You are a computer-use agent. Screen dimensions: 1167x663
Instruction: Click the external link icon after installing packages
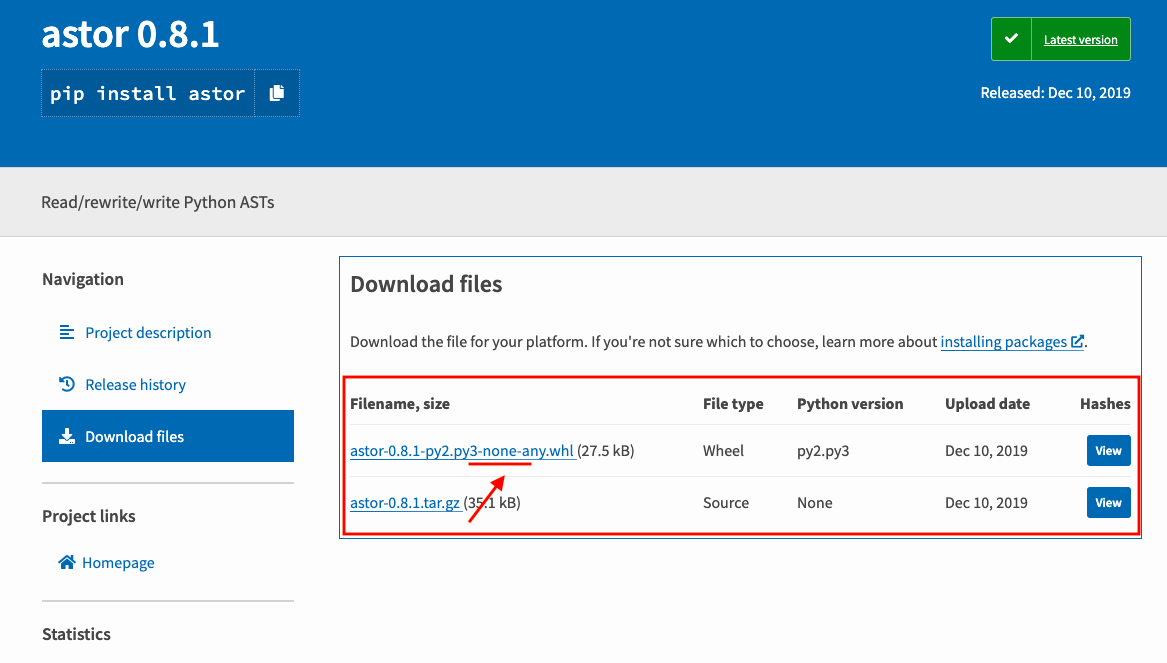point(1077,342)
